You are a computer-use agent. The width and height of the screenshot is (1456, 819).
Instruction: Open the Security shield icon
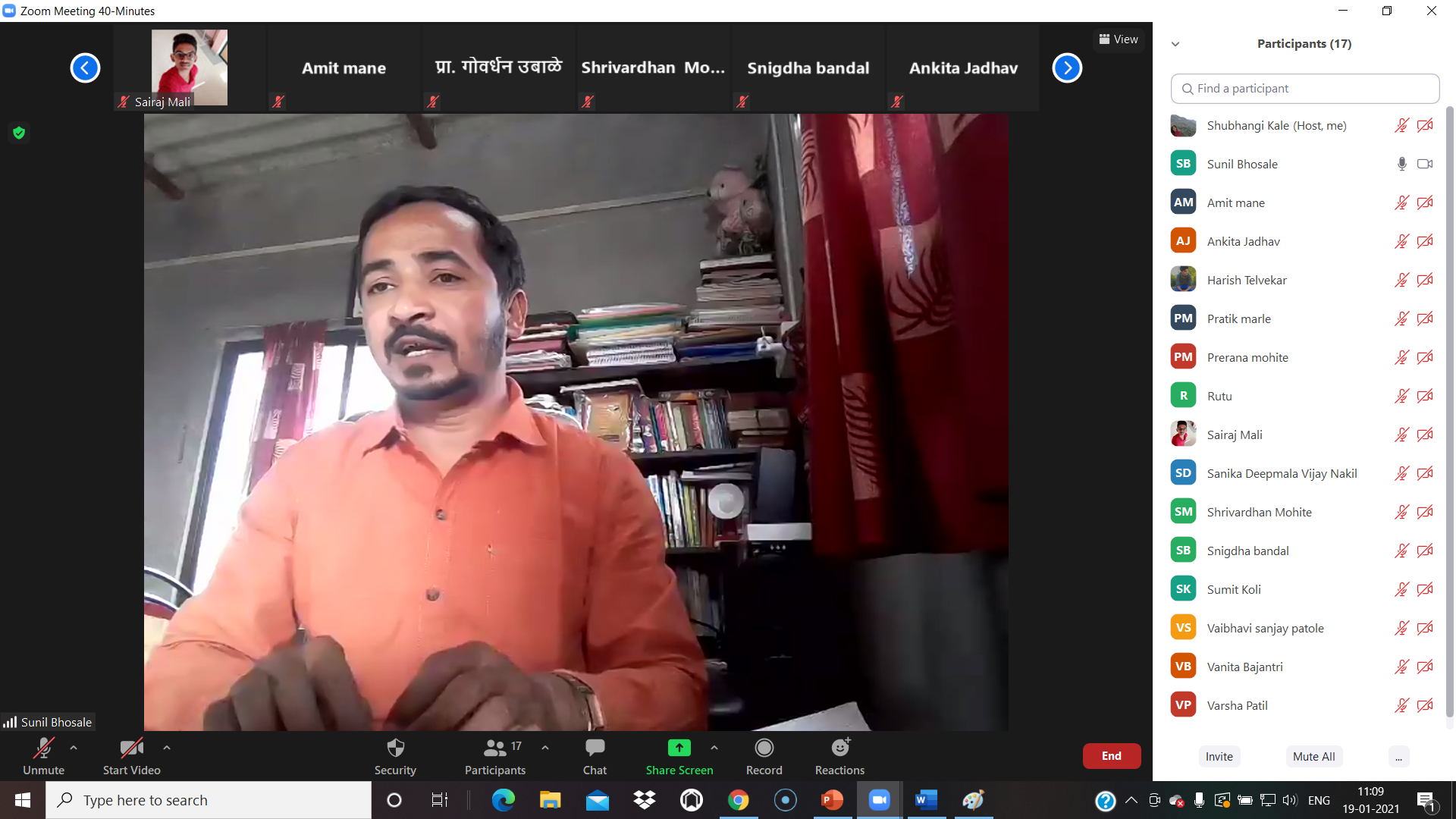tap(395, 748)
